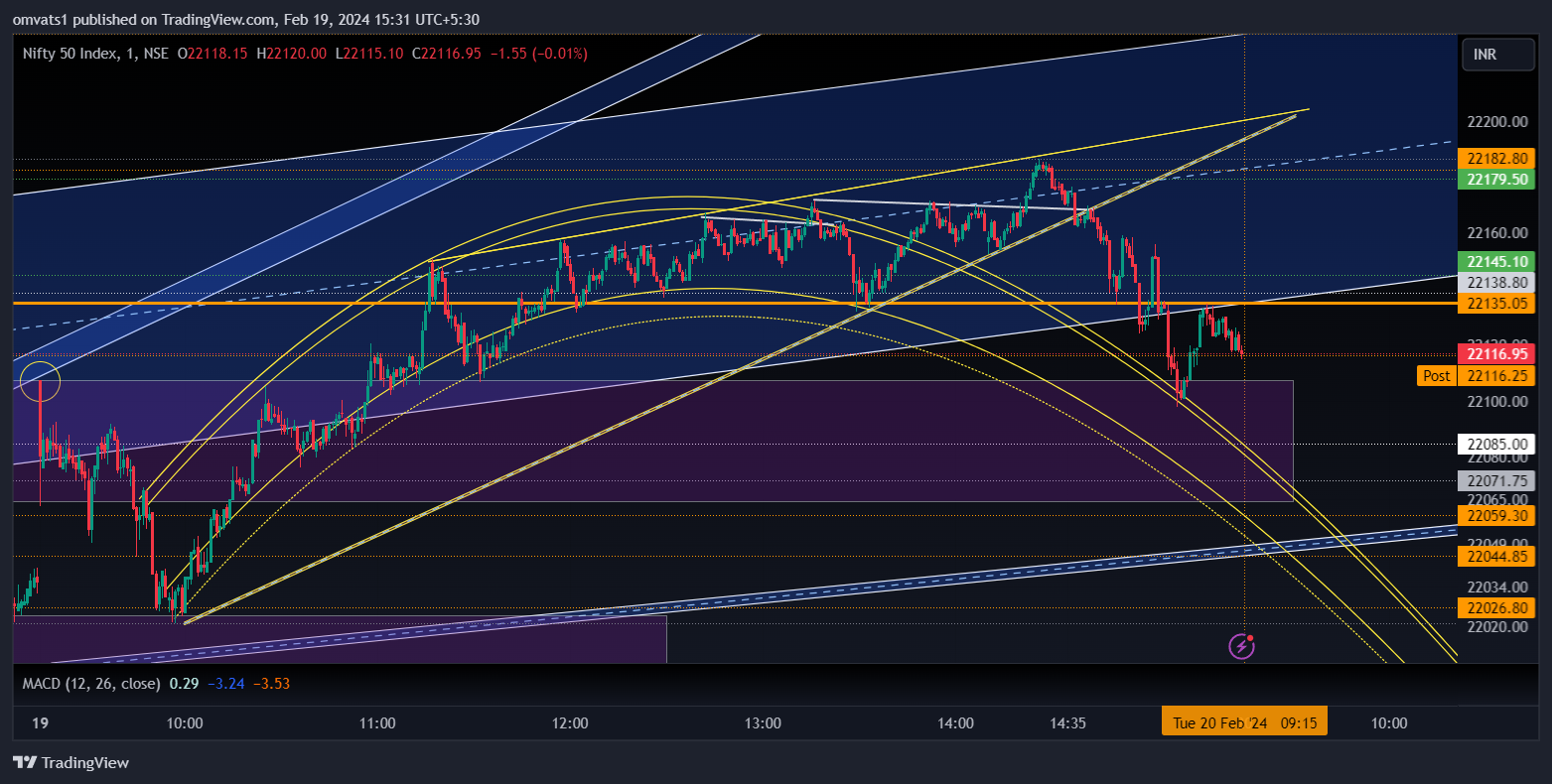The width and height of the screenshot is (1552, 784).
Task: Click the change value −1.55 (−0.01%)
Action: (538, 54)
